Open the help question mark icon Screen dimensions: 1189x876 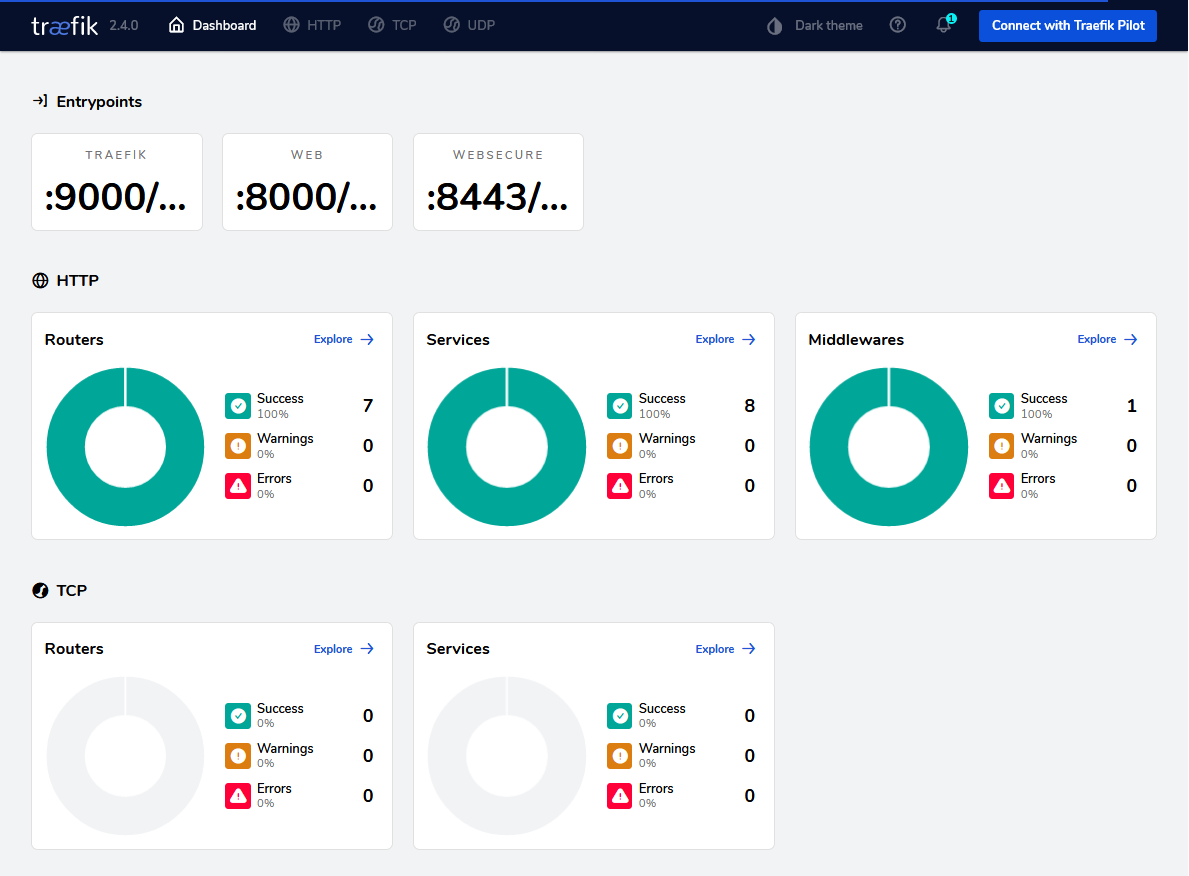point(898,25)
